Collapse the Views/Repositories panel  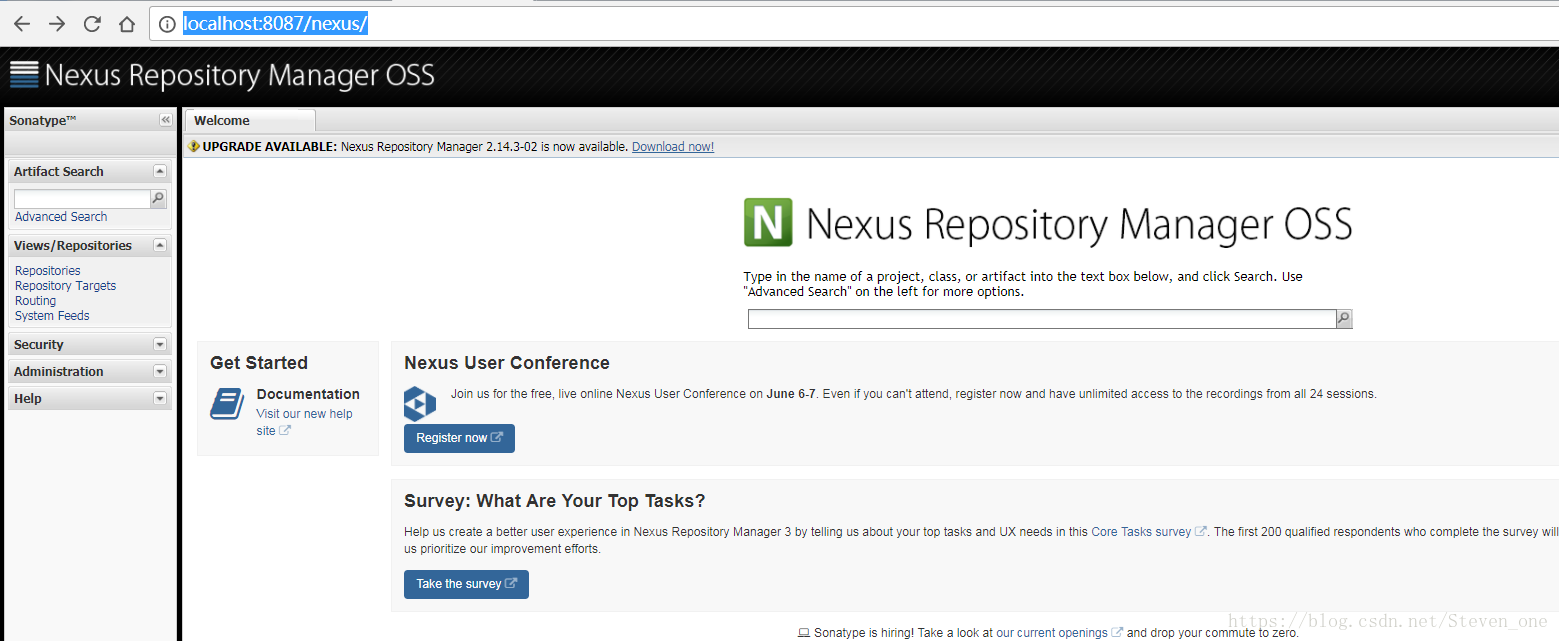160,245
